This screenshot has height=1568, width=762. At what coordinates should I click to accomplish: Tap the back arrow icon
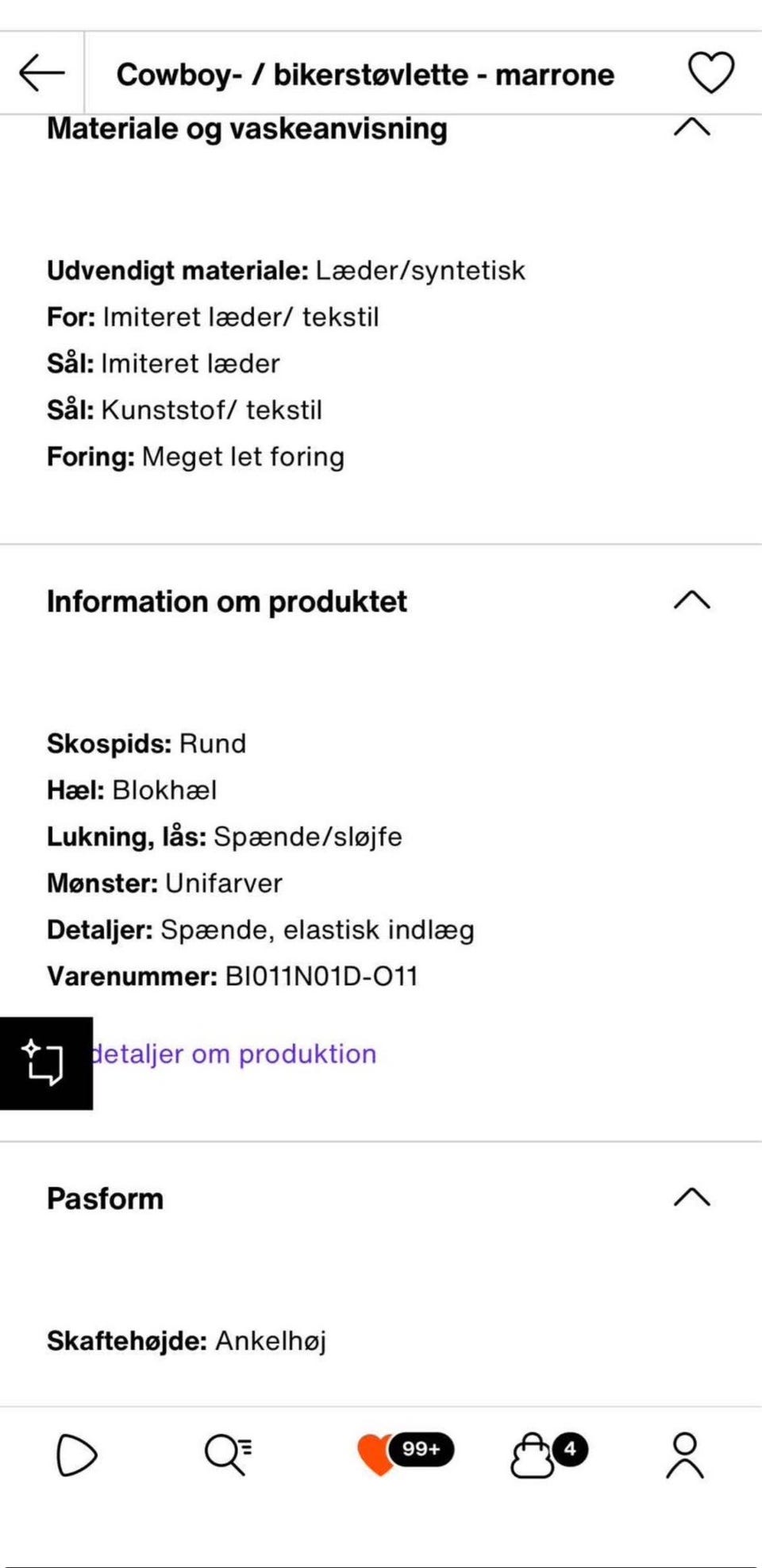pyautogui.click(x=42, y=73)
